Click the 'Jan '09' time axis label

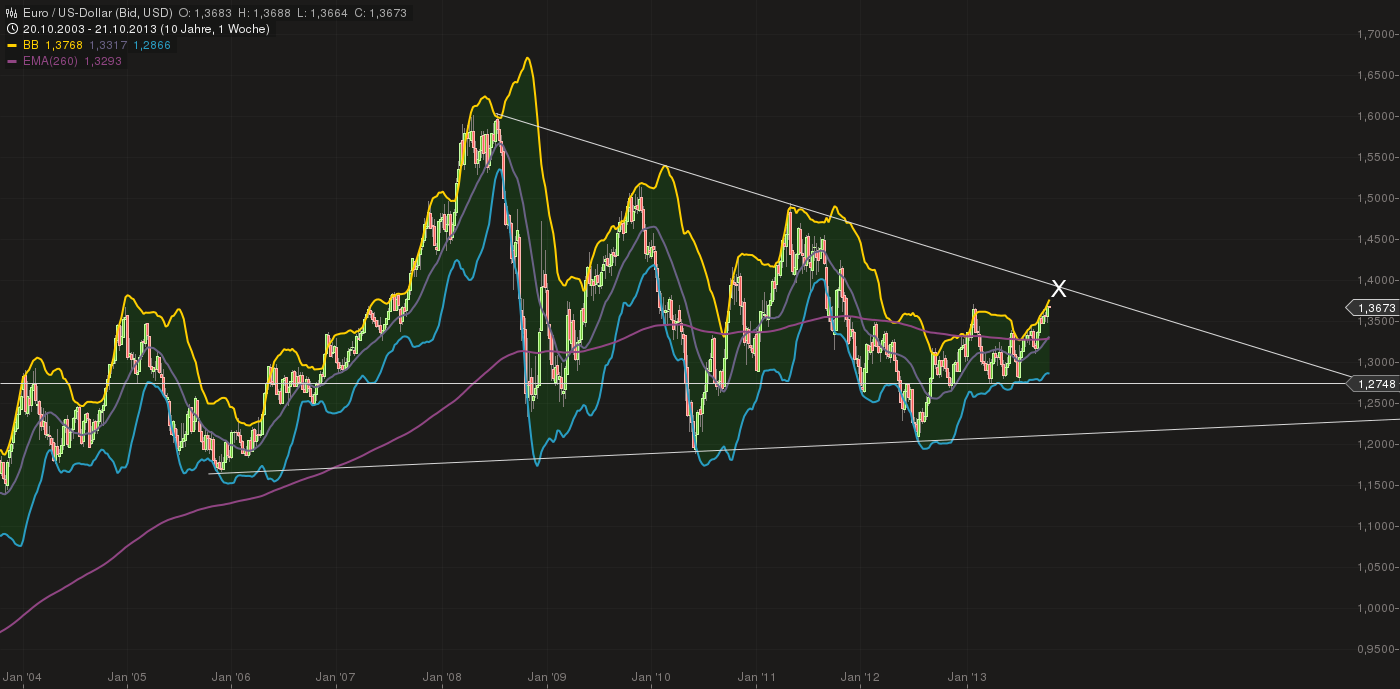547,677
